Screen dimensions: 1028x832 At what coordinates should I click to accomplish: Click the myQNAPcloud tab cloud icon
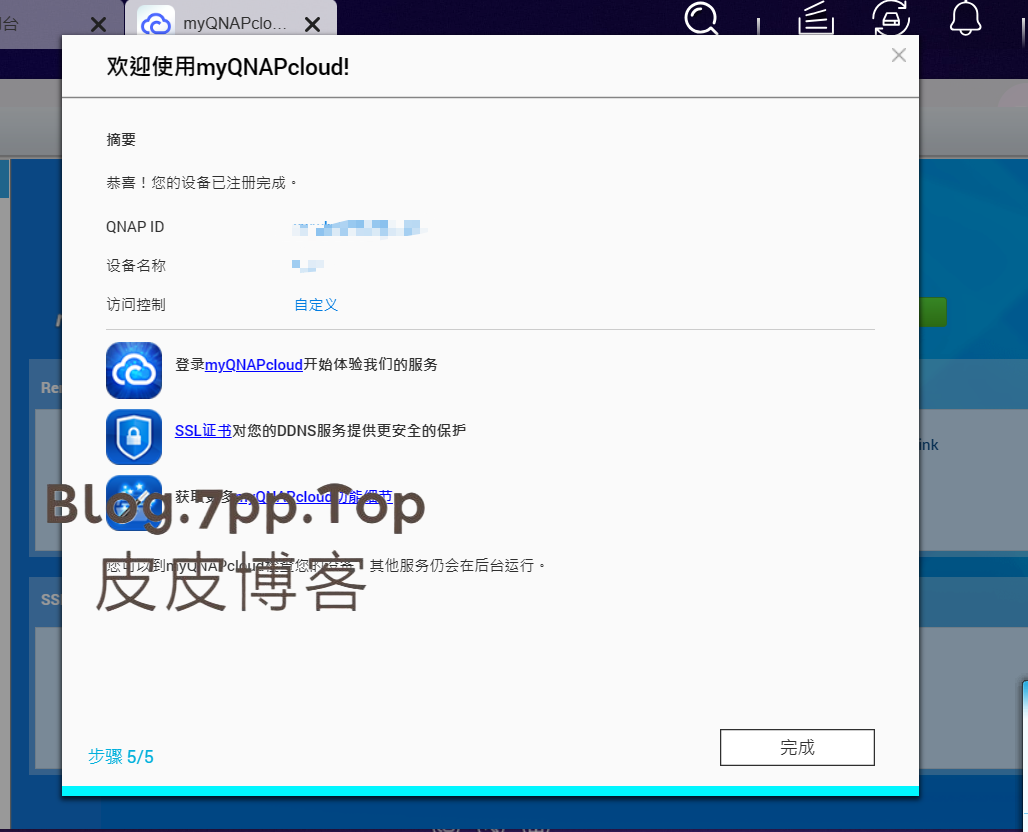[156, 24]
